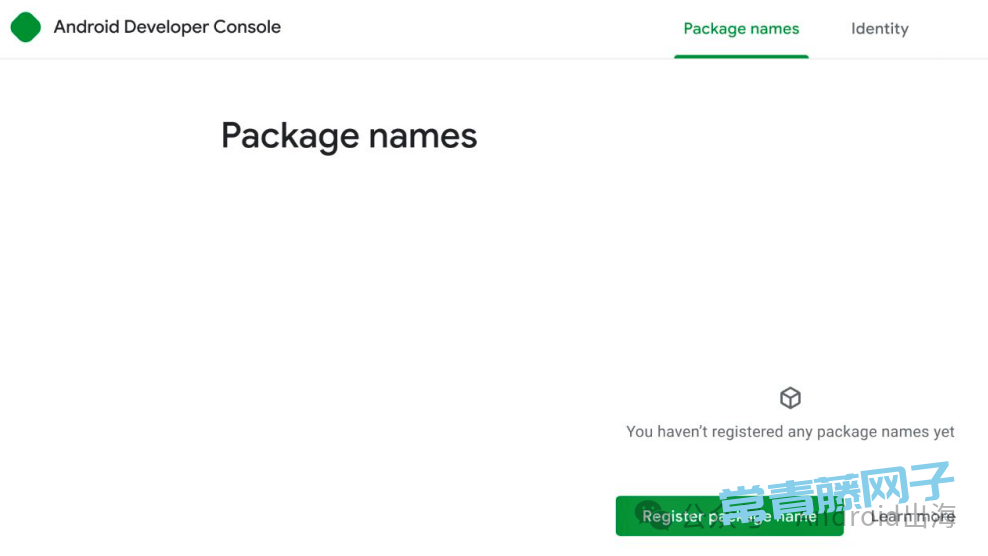Switch to the Package names tab

[741, 28]
